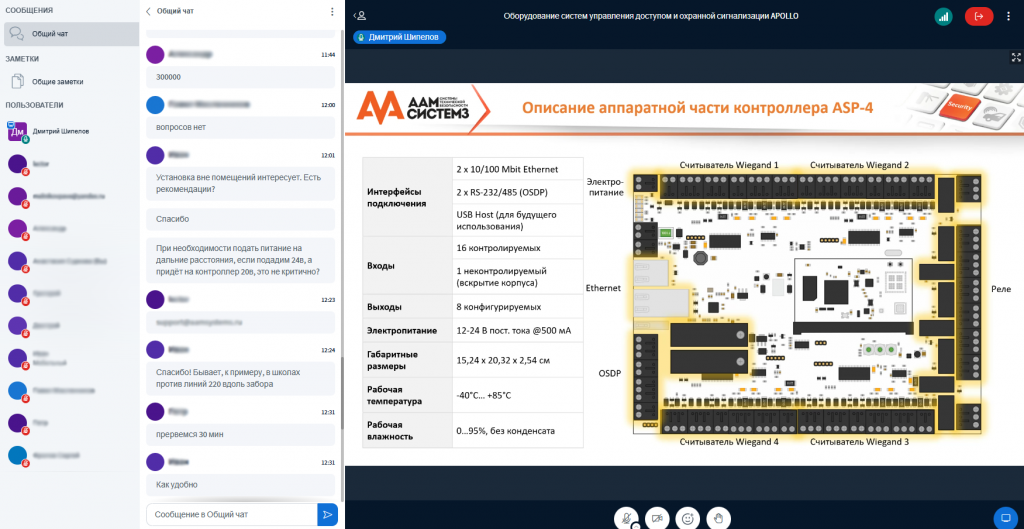Open the connection status signal icon

(x=943, y=16)
